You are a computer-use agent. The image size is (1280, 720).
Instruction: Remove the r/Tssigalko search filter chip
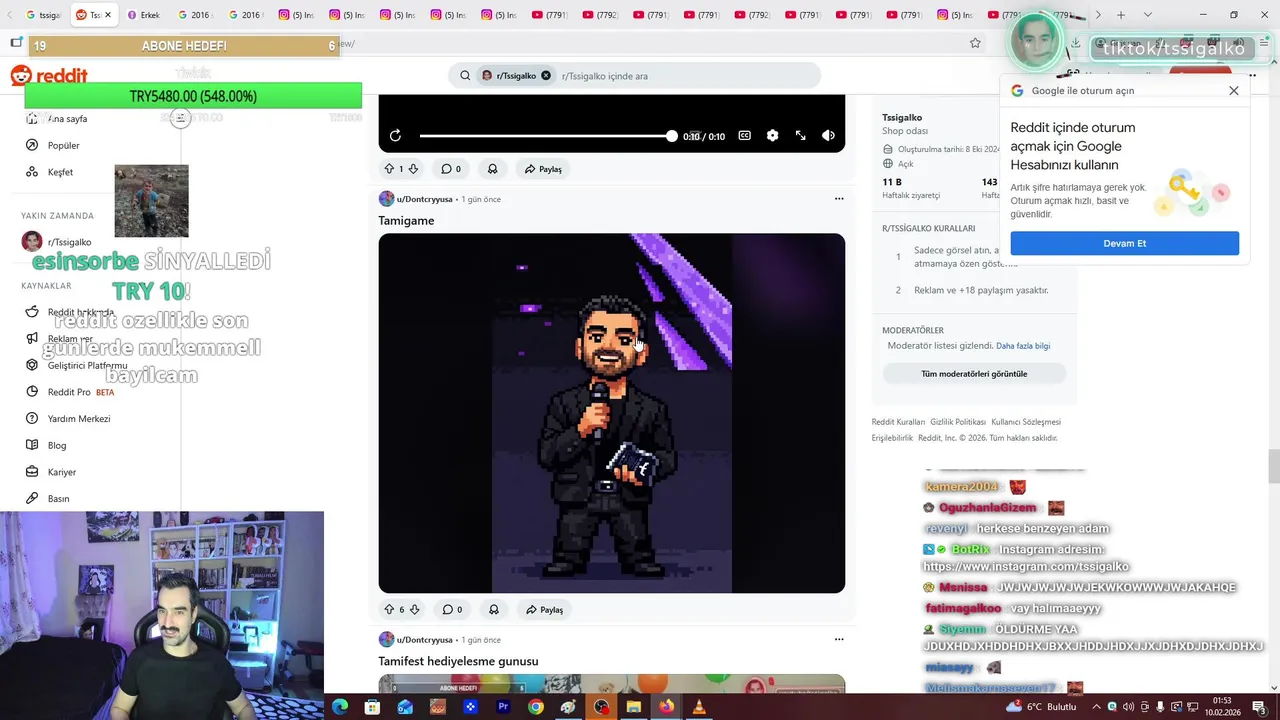[x=546, y=76]
